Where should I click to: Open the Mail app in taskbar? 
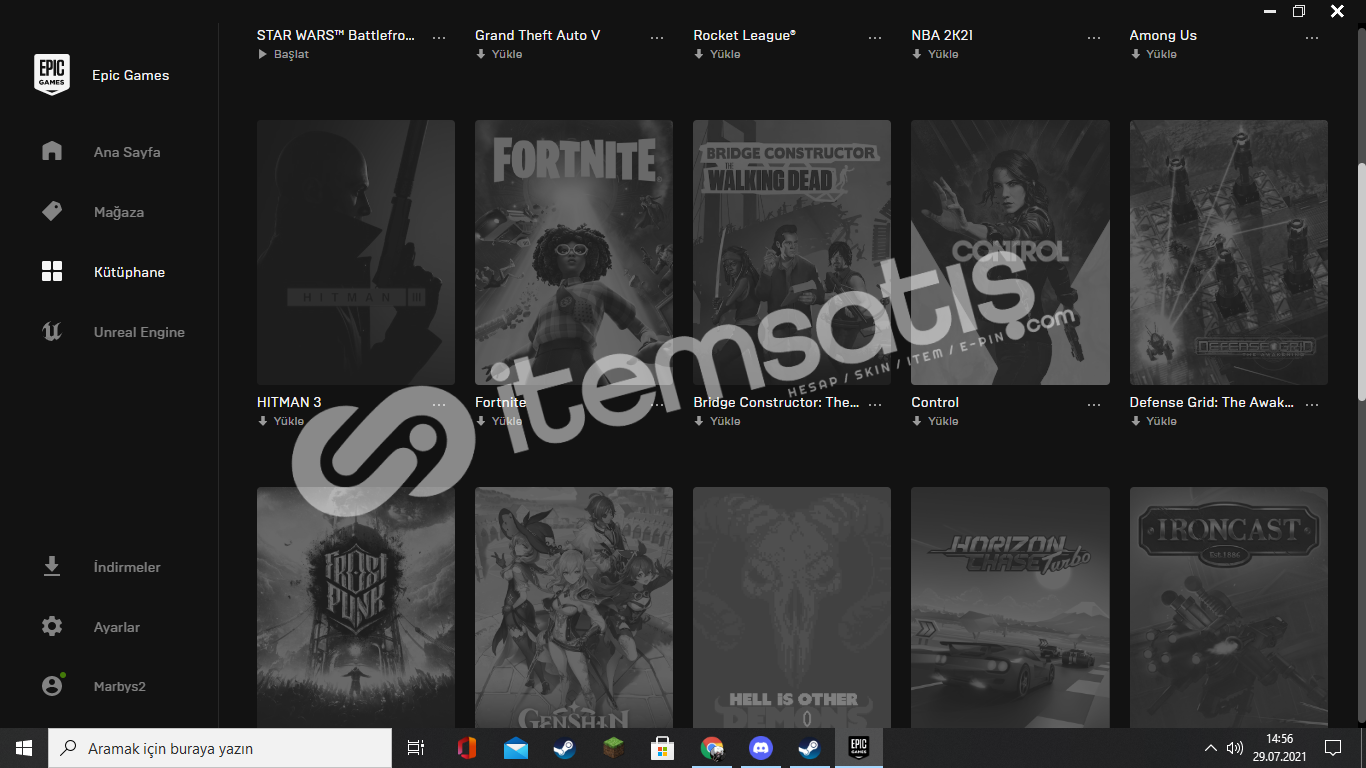(515, 748)
